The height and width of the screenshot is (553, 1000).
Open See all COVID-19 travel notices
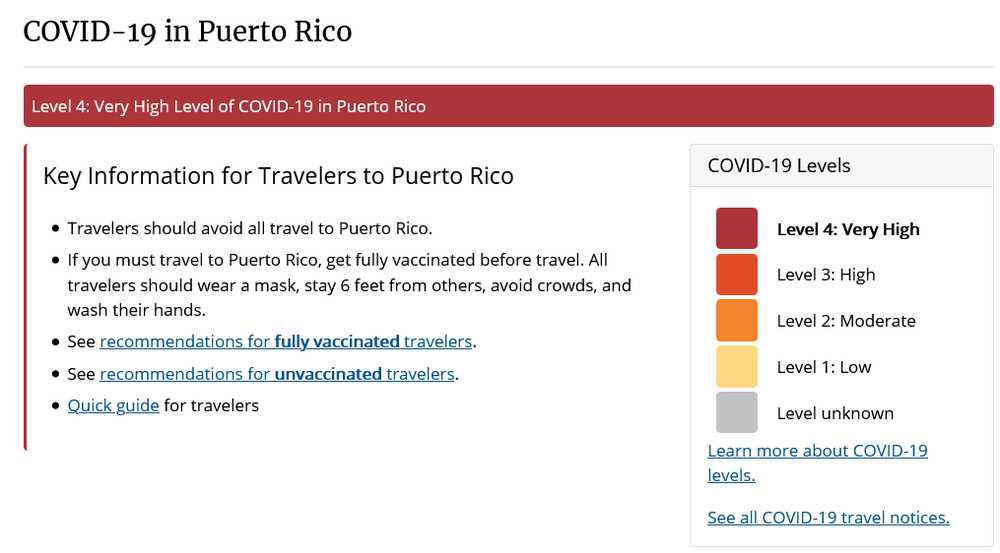[x=828, y=517]
